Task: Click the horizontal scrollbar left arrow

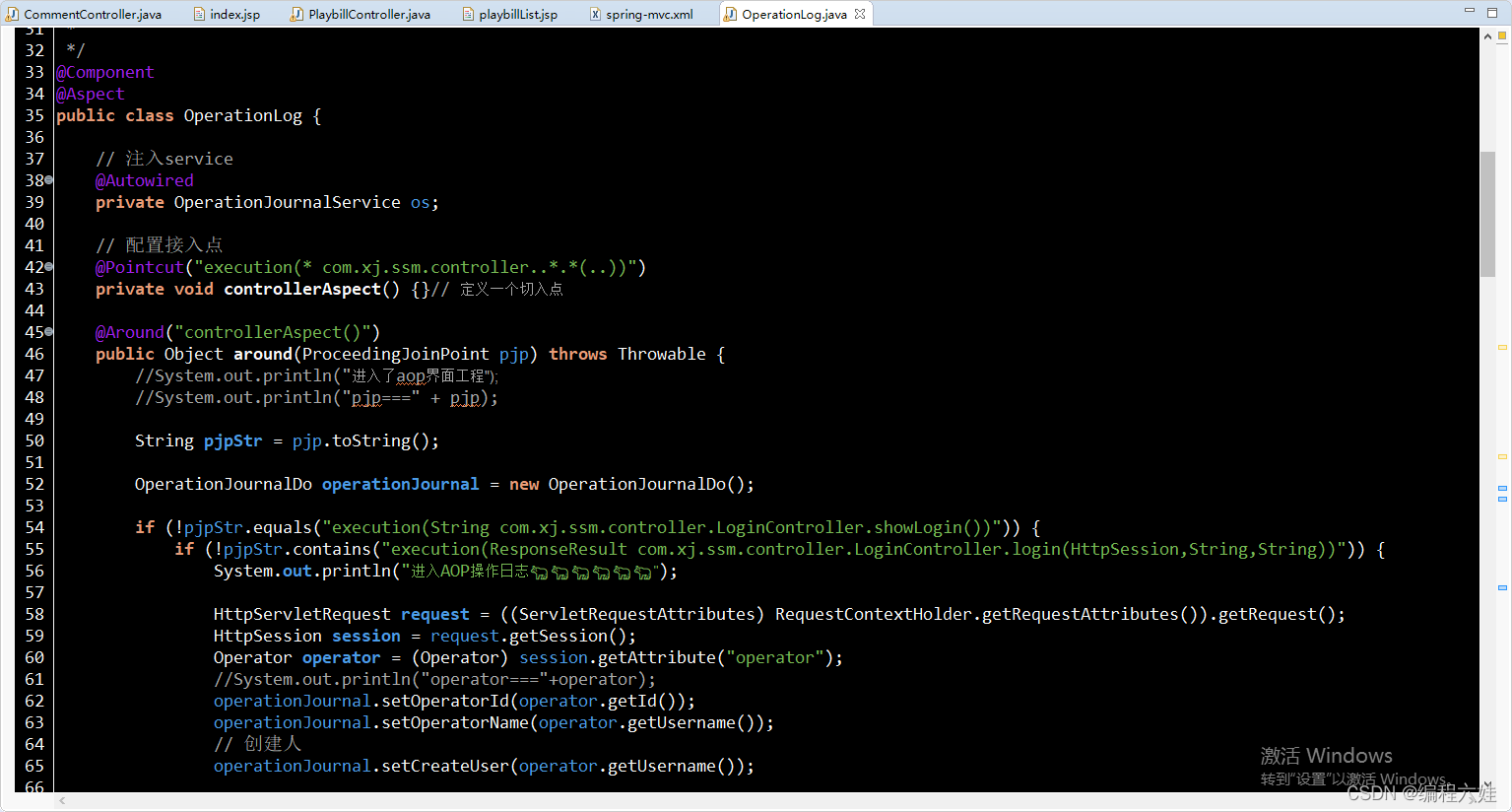Action: point(63,801)
